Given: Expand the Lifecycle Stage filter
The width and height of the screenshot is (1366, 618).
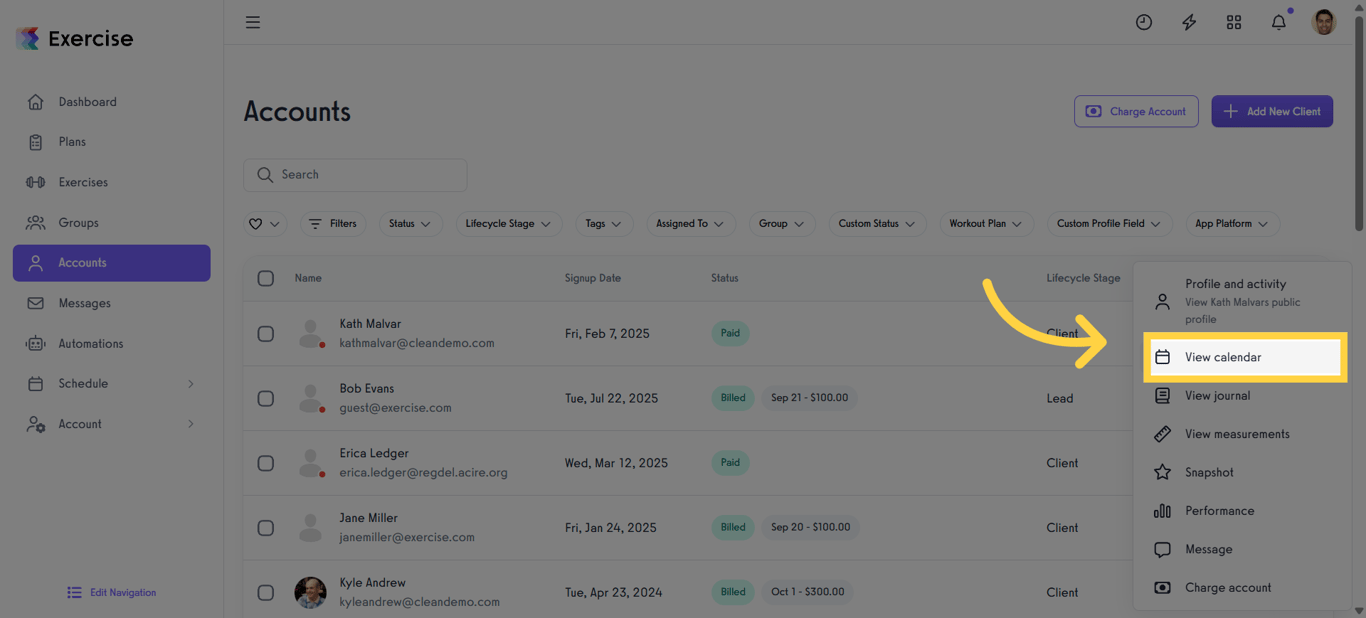Looking at the screenshot, I should point(508,223).
